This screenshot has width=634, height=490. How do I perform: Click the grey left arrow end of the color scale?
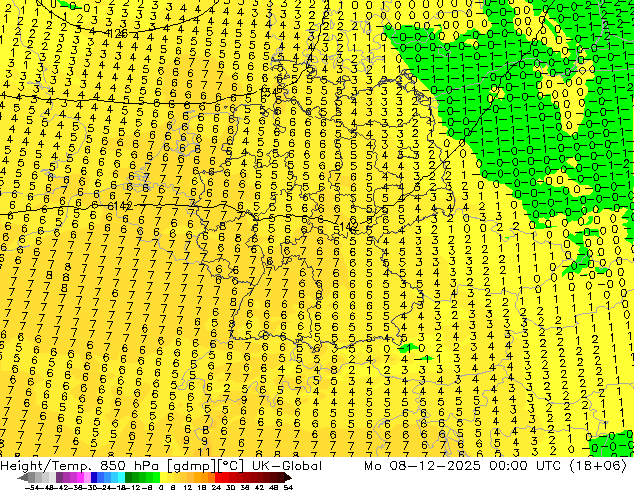(23, 478)
